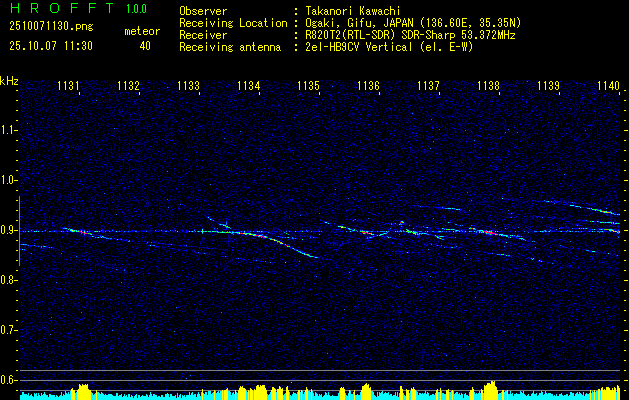The image size is (629, 400).
Task: Click the 1137 time axis label
Action: tap(428, 86)
